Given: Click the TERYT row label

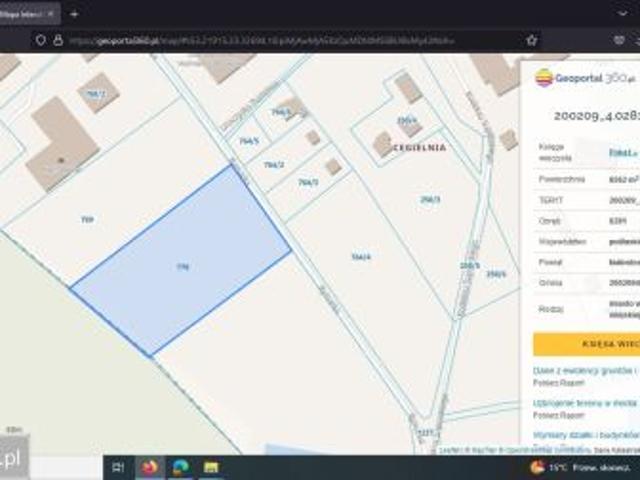Looking at the screenshot, I should [x=551, y=200].
